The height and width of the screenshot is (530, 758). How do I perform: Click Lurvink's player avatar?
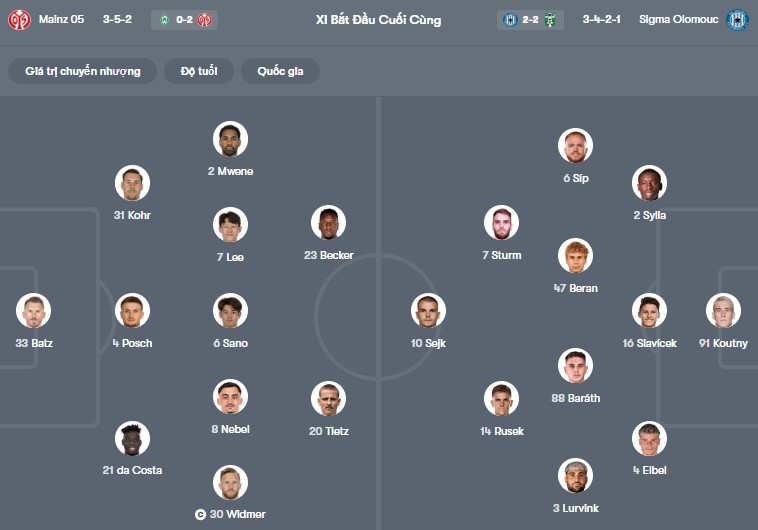tap(575, 476)
